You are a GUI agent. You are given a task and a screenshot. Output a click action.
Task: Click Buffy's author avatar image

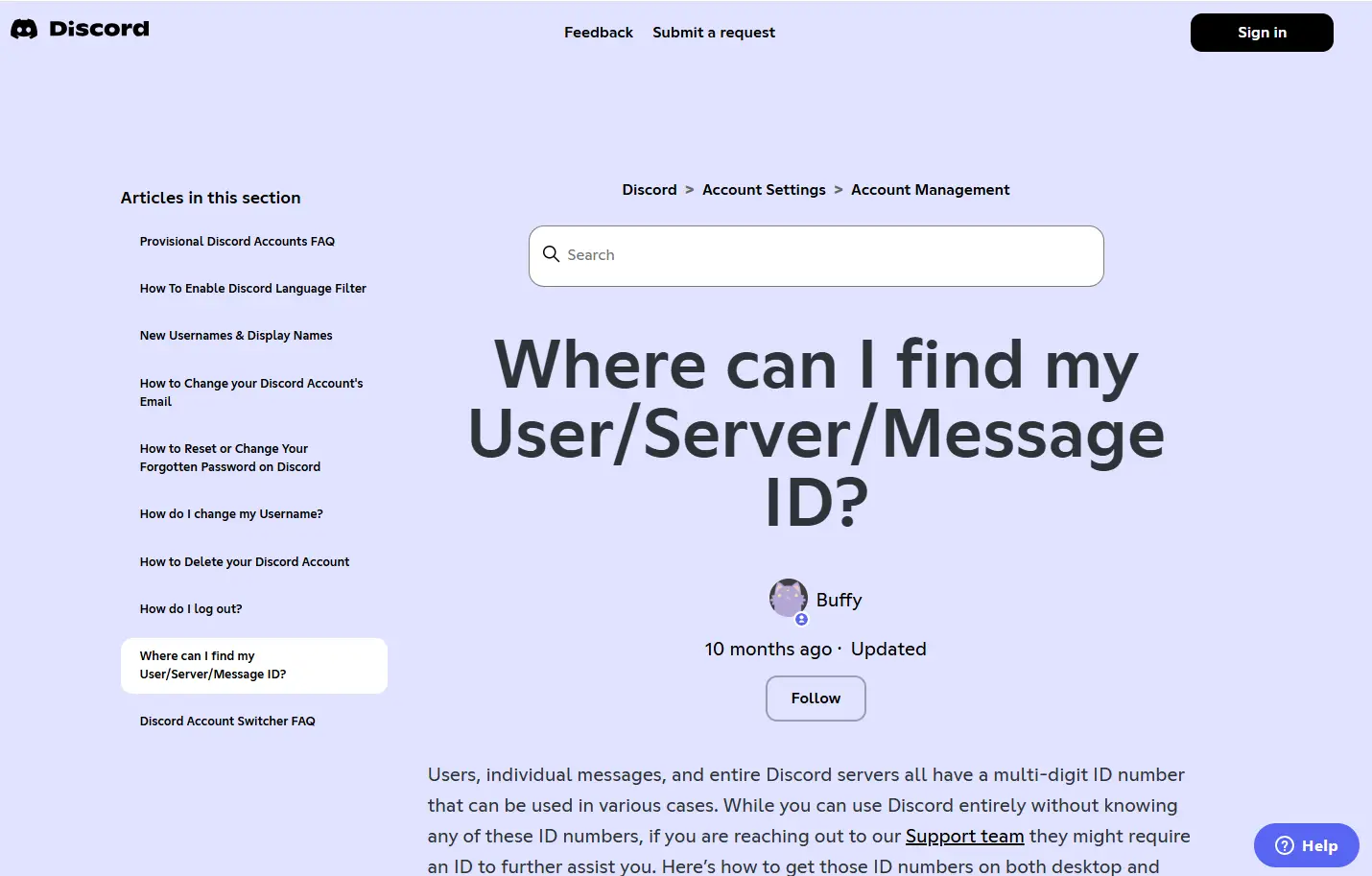point(789,598)
